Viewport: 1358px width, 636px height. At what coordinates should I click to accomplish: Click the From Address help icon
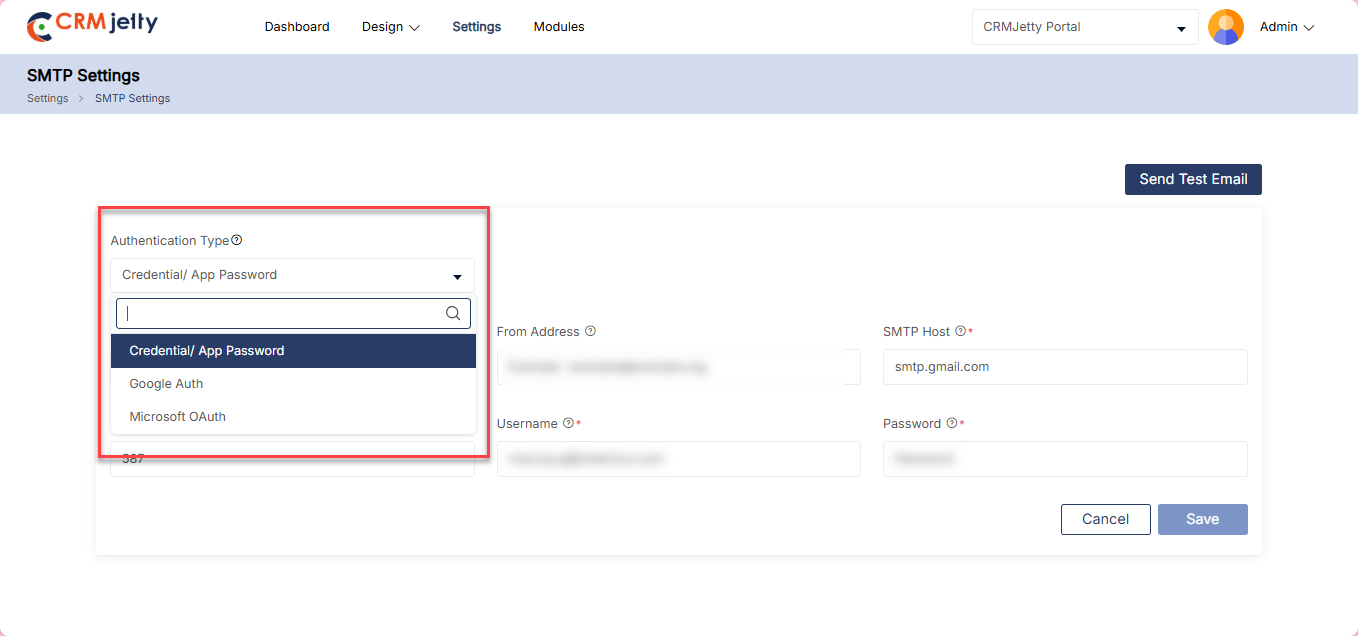click(x=590, y=331)
